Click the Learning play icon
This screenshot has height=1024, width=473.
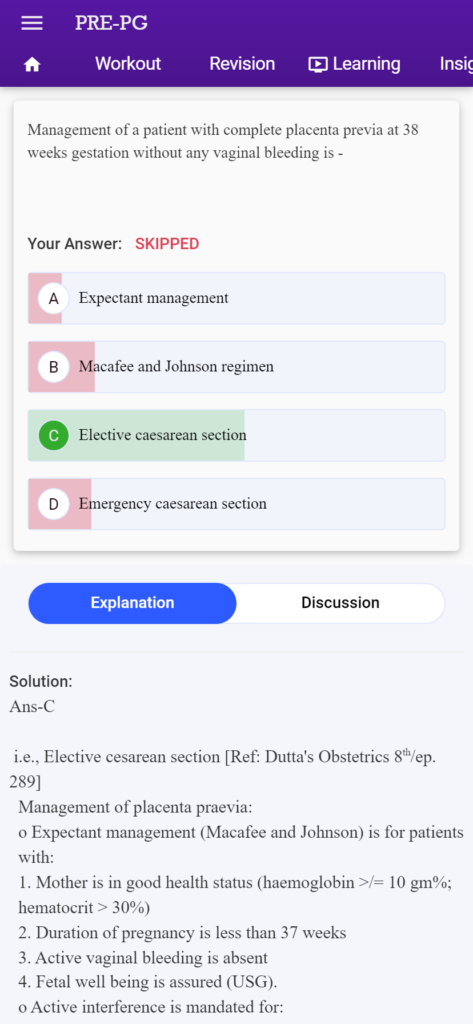click(x=318, y=64)
